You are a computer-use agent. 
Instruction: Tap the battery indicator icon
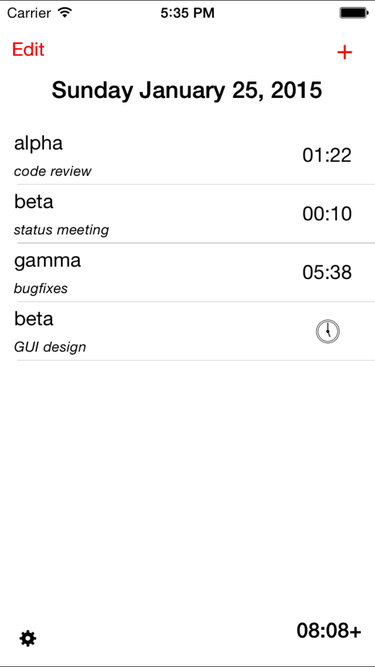[x=353, y=13]
